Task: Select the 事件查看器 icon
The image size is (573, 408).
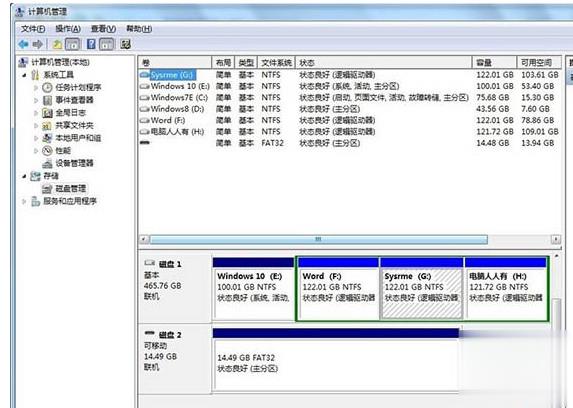Action: 47,100
